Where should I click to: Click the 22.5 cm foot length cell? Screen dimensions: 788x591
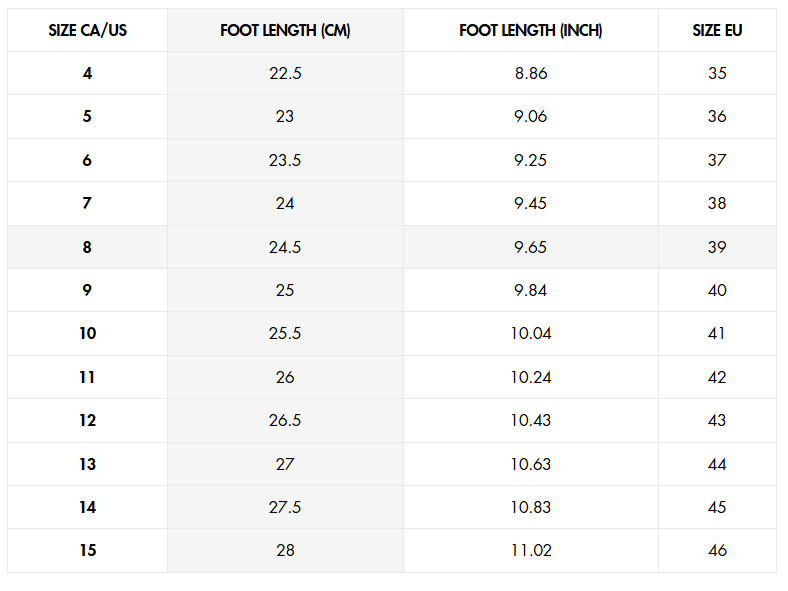coord(285,73)
